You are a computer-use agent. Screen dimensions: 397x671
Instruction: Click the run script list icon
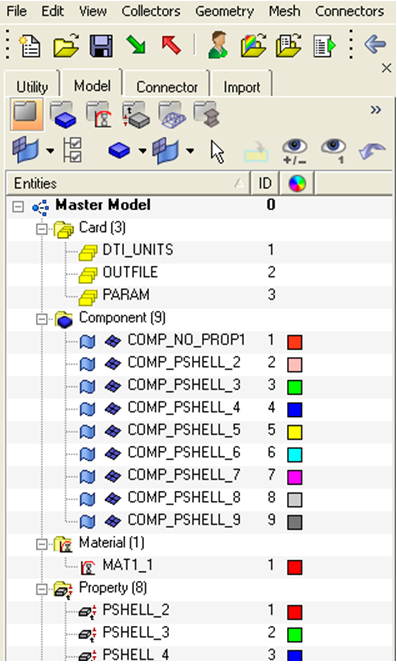pyautogui.click(x=324, y=45)
